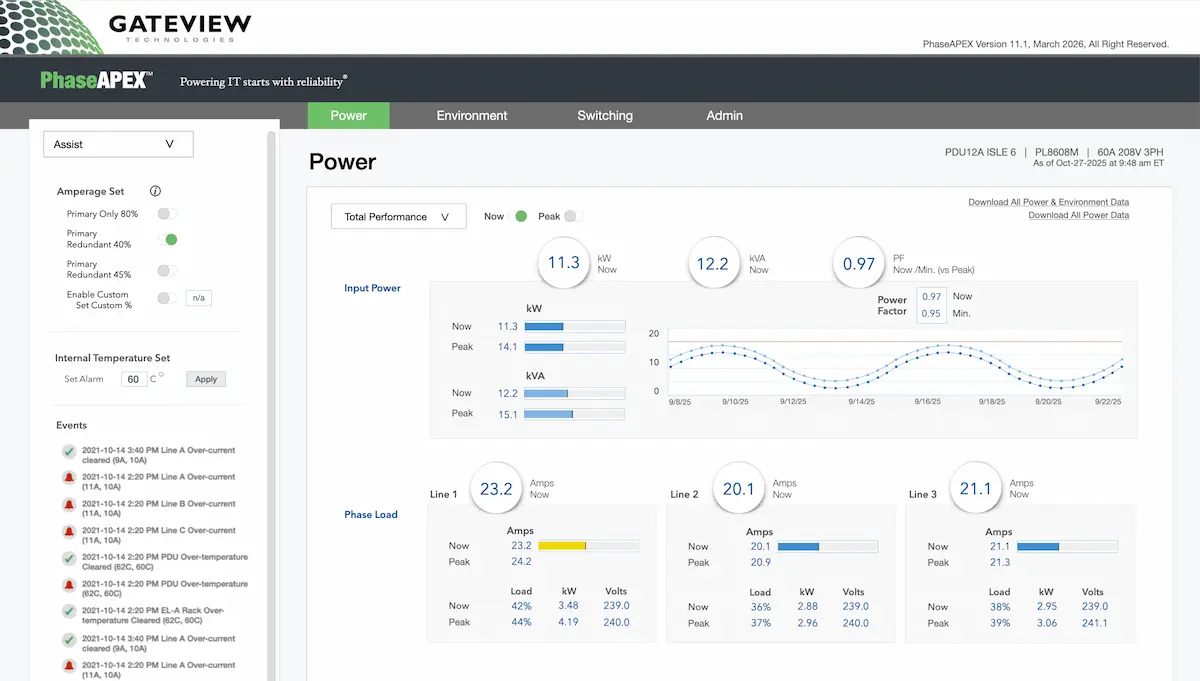Viewport: 1200px width, 681px height.
Task: Click the kW Peak 14.1 bar
Action: coord(575,347)
